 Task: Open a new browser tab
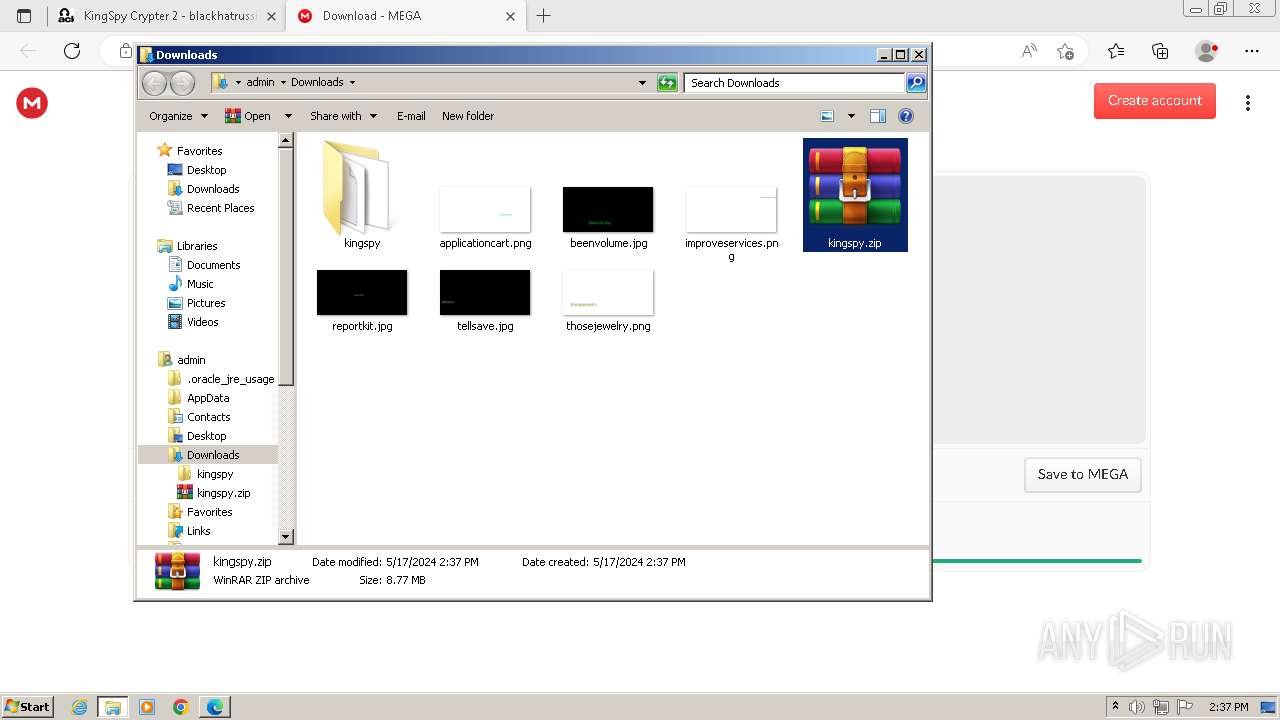[x=543, y=16]
